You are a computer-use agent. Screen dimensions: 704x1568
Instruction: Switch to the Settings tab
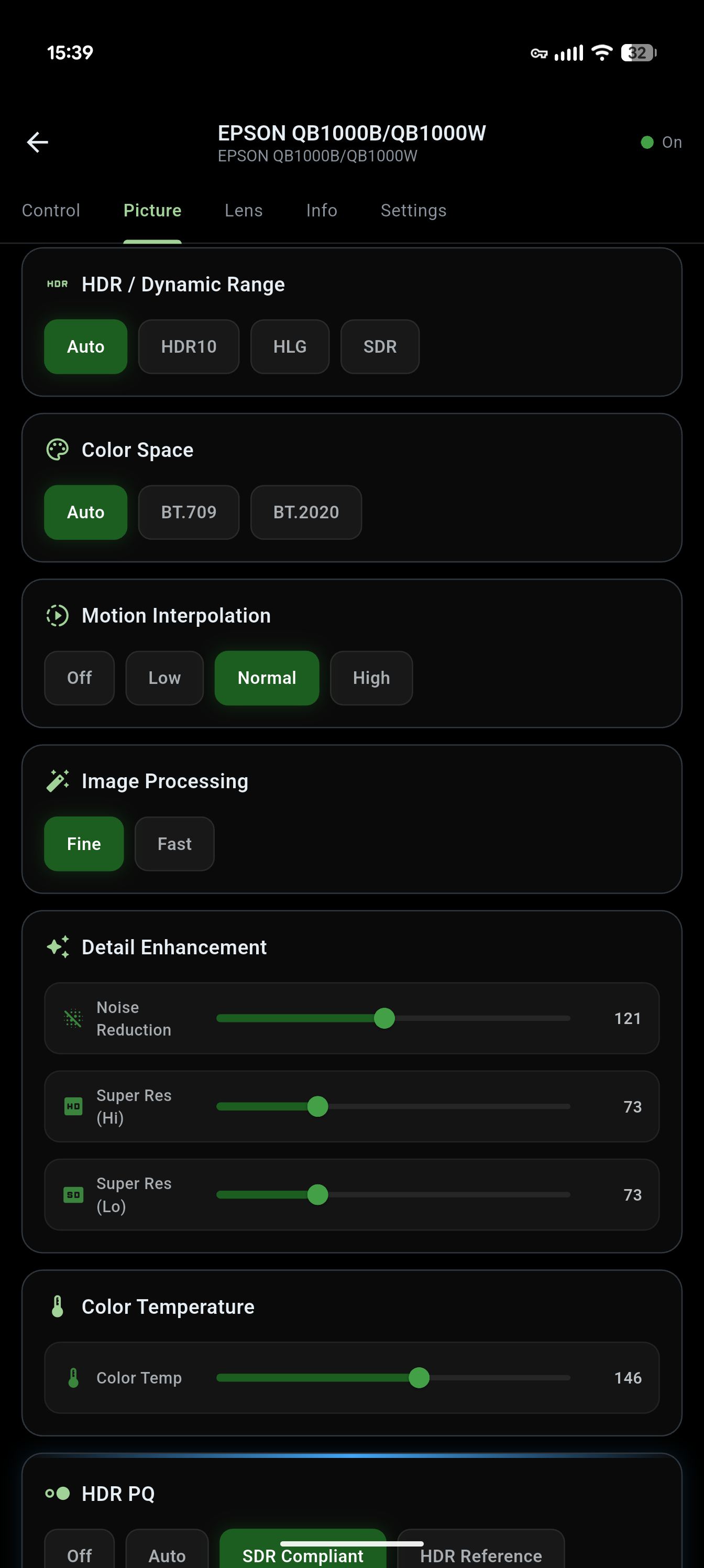pyautogui.click(x=413, y=210)
